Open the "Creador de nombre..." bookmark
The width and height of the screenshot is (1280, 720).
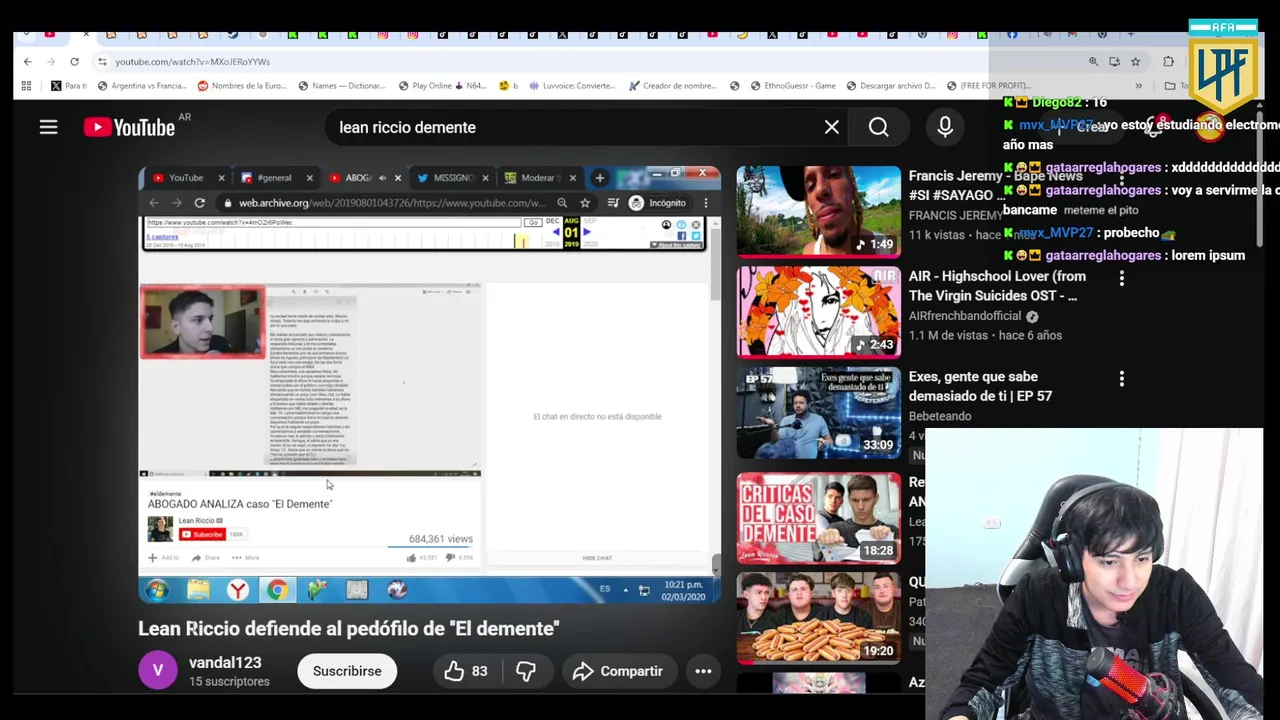coord(673,85)
